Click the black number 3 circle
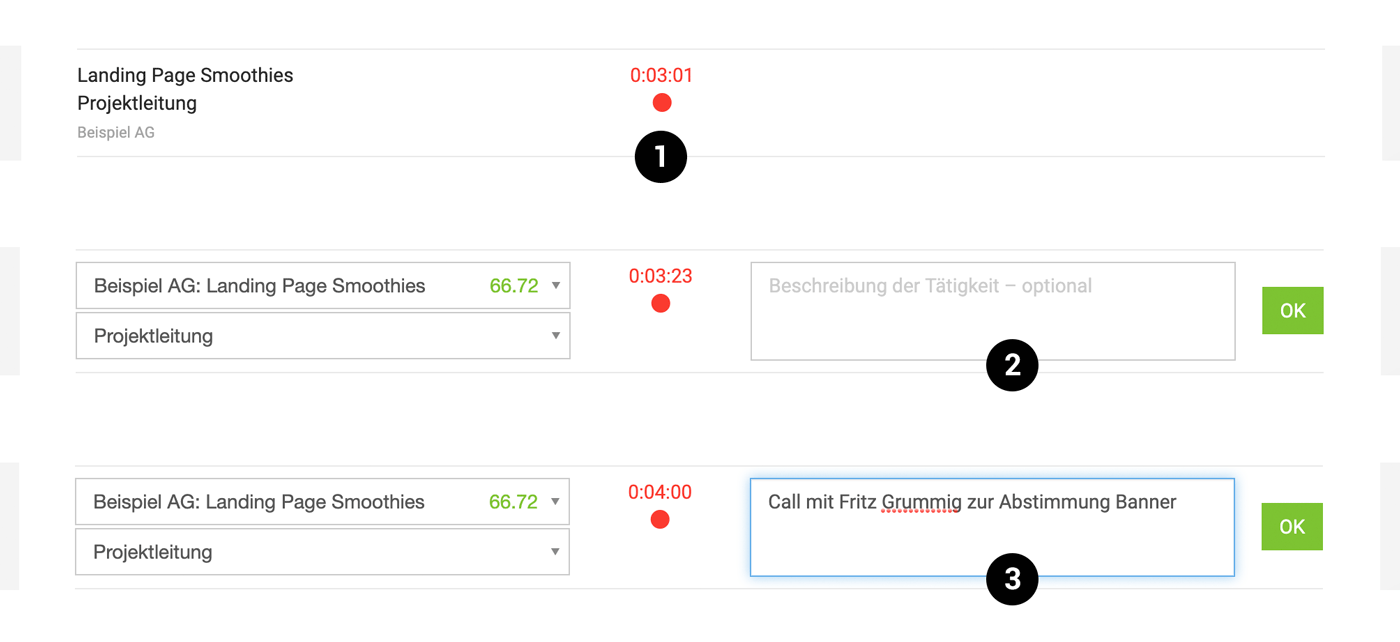This screenshot has height=642, width=1400. 1012,579
